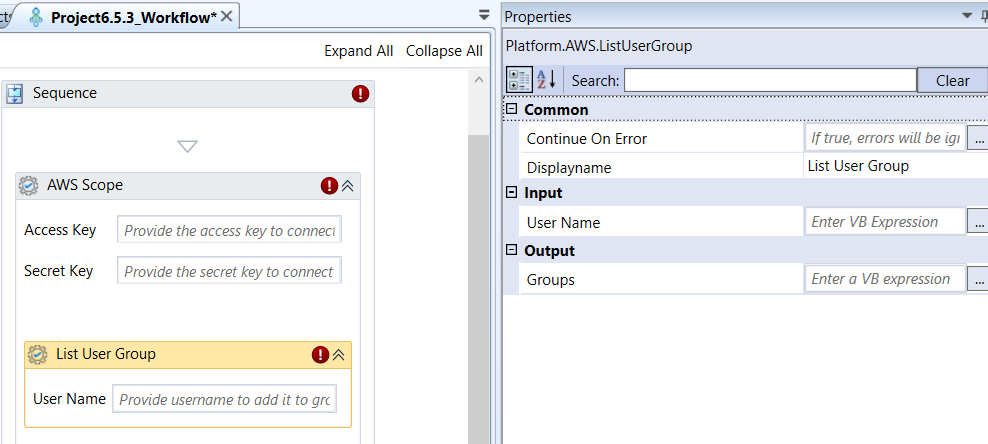Collapse the List User Group activity
This screenshot has height=444, width=988.
coord(338,355)
